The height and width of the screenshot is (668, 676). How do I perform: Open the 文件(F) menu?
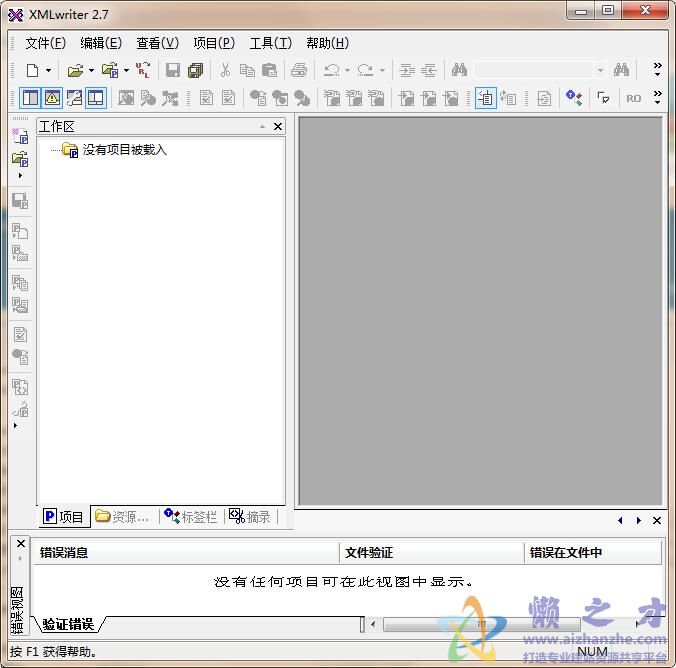pyautogui.click(x=46, y=43)
